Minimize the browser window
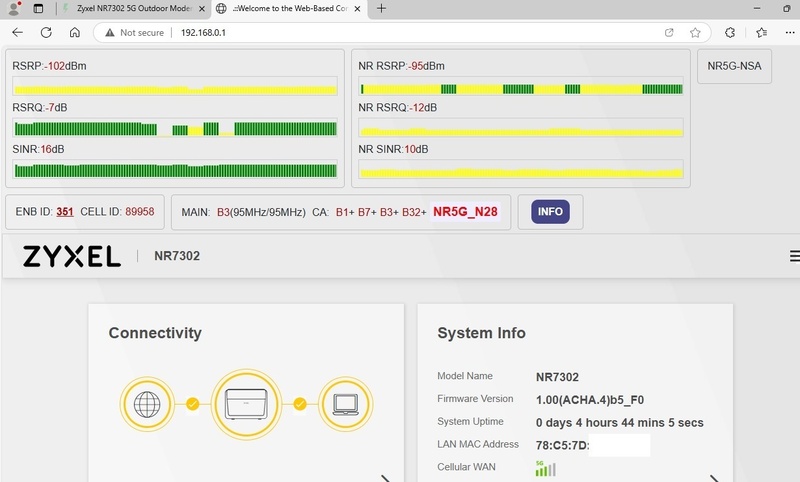The image size is (800, 482). click(x=757, y=8)
